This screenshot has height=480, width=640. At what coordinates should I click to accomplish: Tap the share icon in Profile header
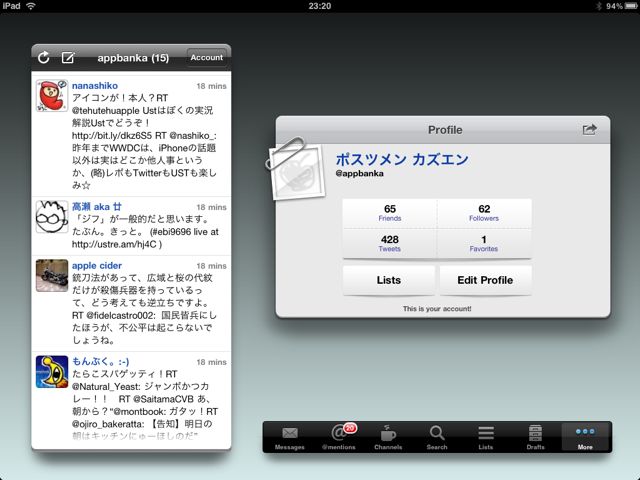[x=589, y=129]
